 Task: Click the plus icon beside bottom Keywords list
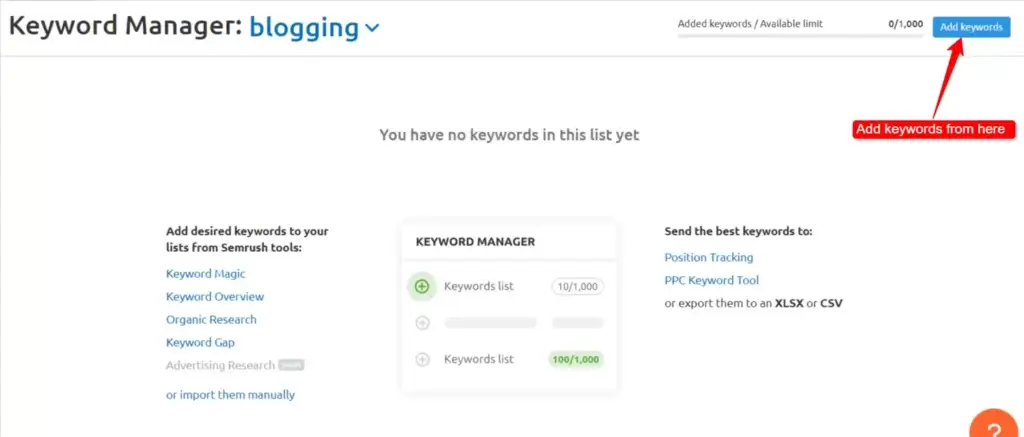pyautogui.click(x=422, y=359)
